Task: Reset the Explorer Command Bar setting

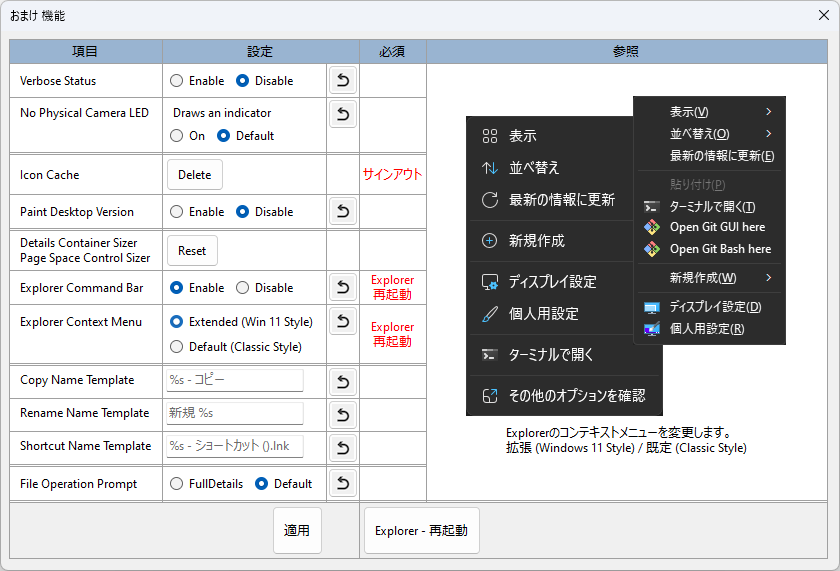Action: 343,288
